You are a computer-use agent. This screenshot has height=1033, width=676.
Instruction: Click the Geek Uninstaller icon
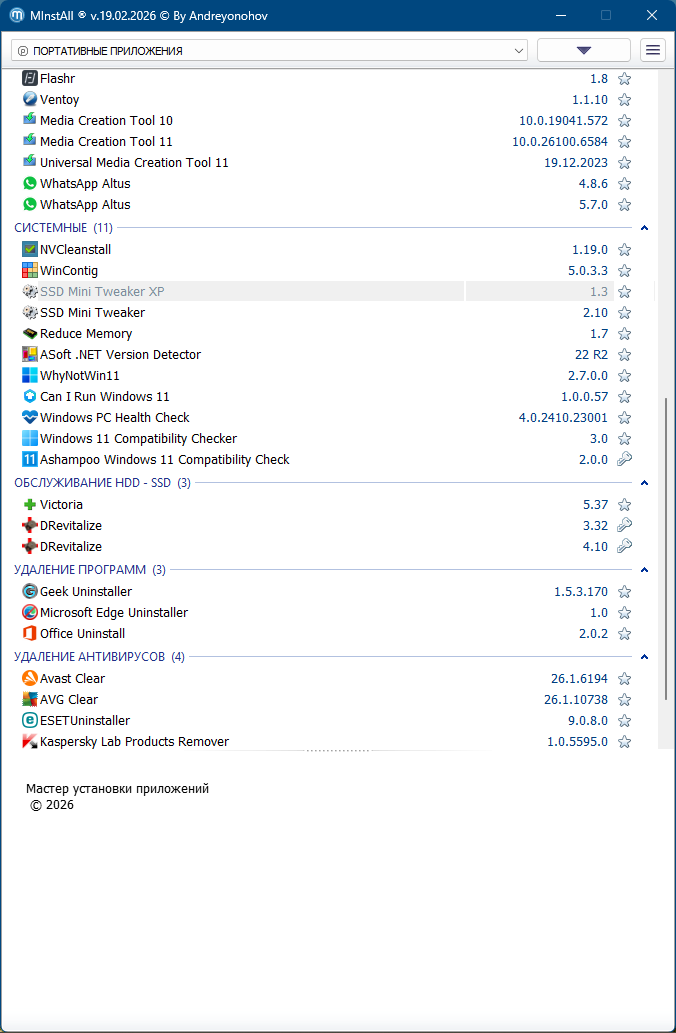[30, 592]
